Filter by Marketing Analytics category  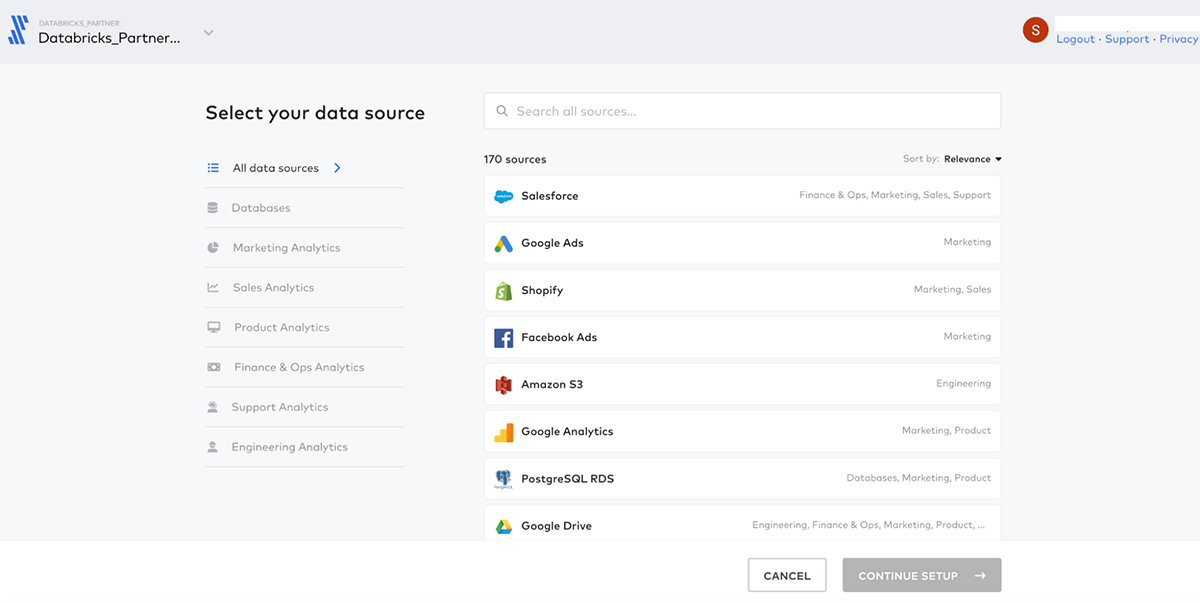pos(286,248)
